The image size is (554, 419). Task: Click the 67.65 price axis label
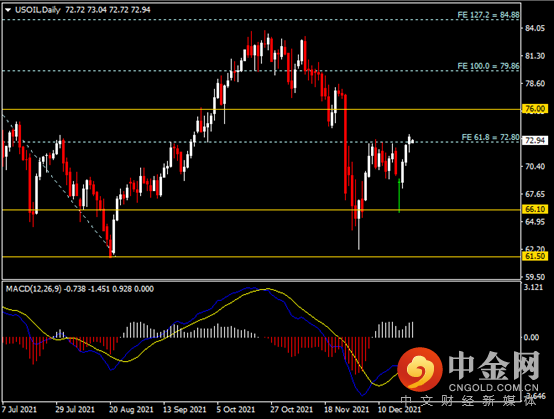pyautogui.click(x=535, y=194)
